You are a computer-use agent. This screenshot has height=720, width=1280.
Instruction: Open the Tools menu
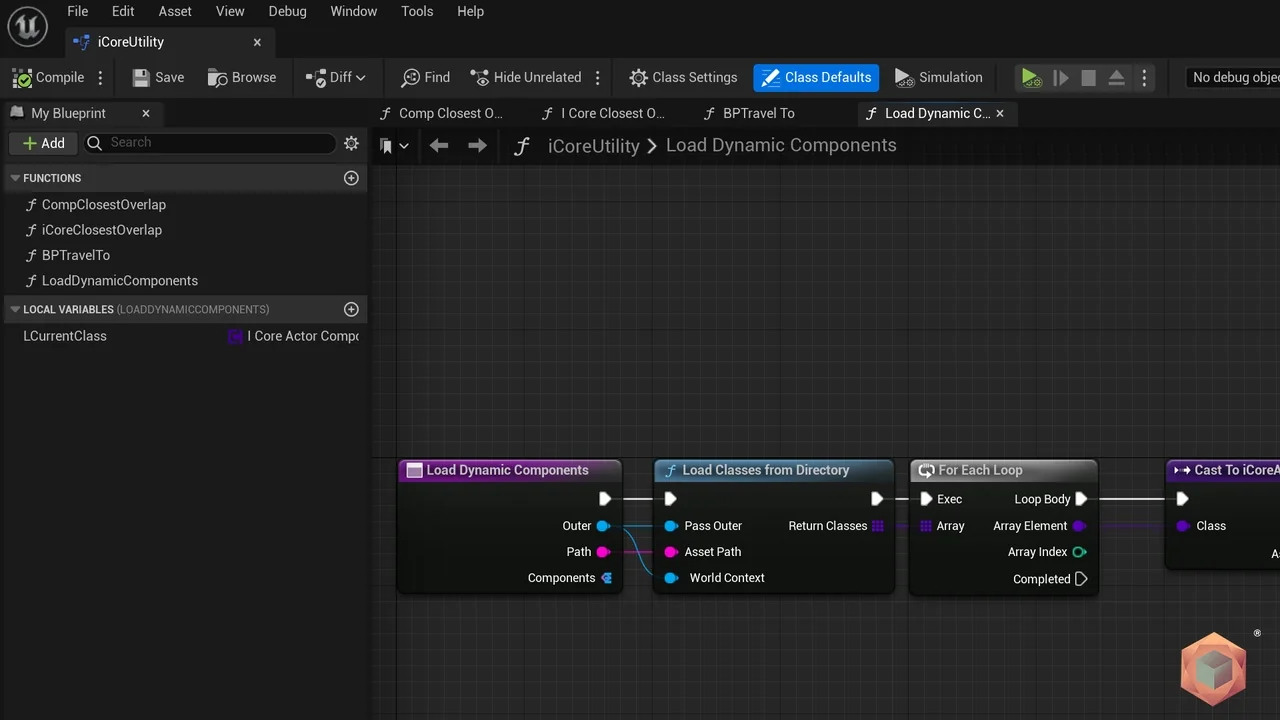[417, 11]
